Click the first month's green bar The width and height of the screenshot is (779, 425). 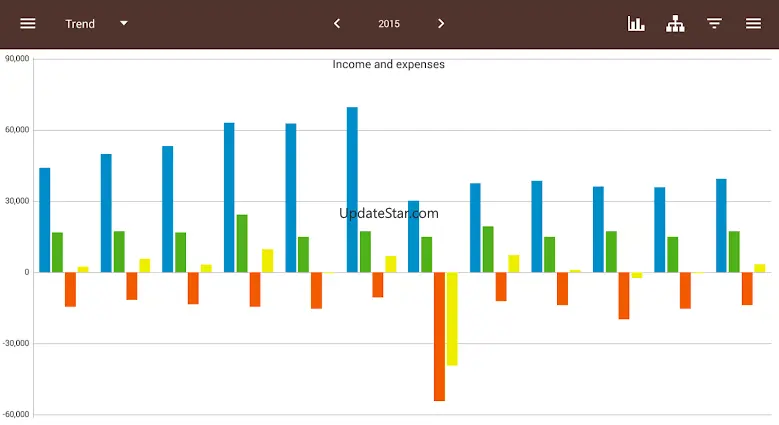[57, 252]
